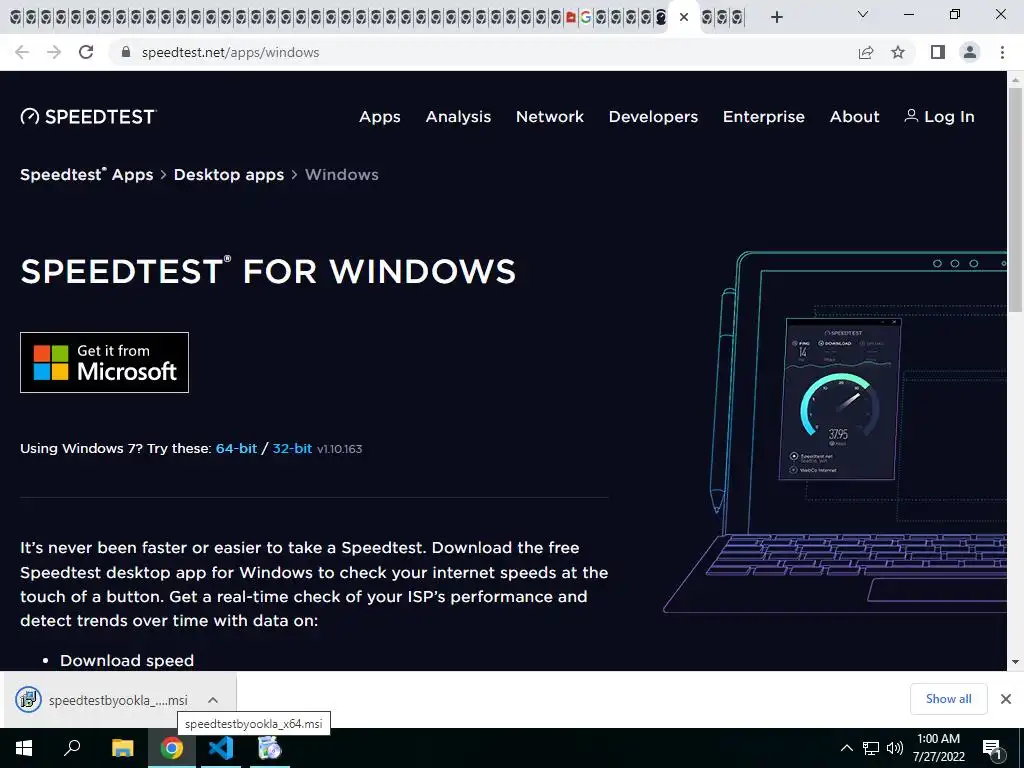Viewport: 1024px width, 768px height.
Task: Close the downloads bar
Action: coord(1006,699)
